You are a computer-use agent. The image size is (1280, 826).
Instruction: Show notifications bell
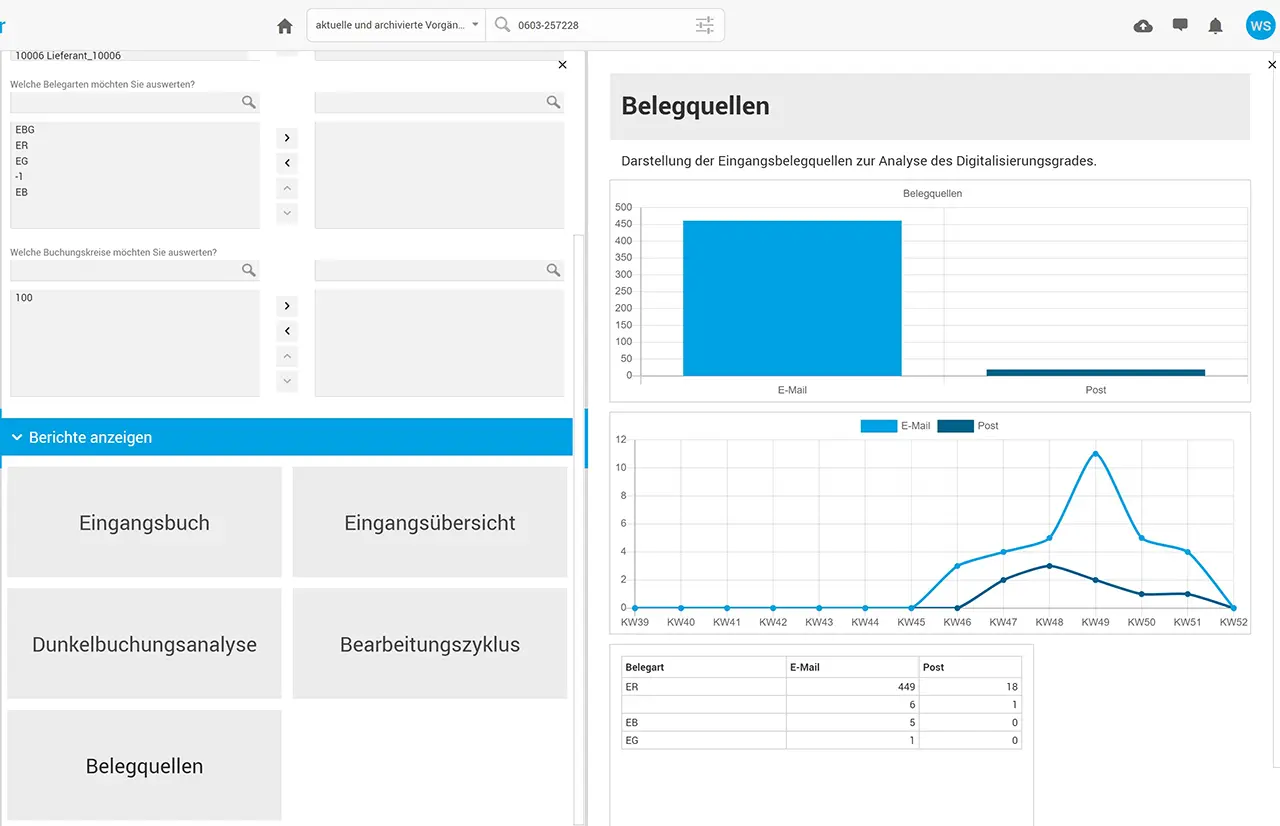point(1216,26)
